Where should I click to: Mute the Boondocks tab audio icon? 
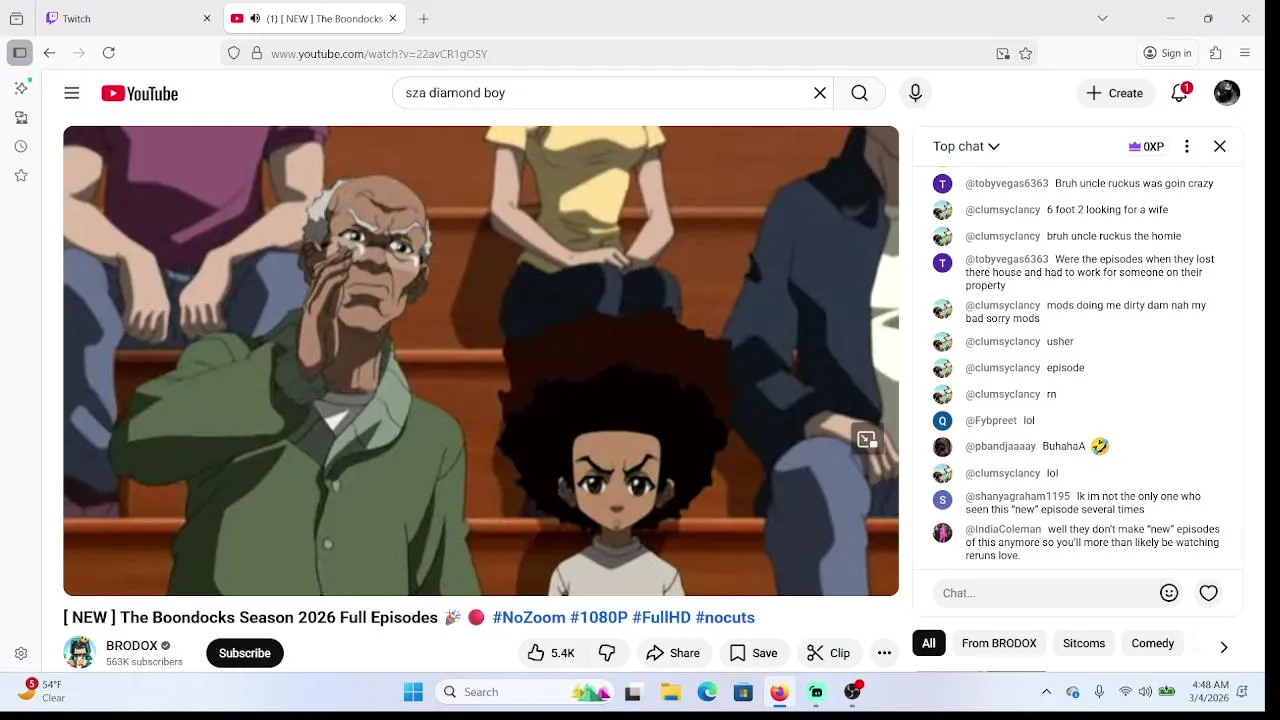pos(255,18)
